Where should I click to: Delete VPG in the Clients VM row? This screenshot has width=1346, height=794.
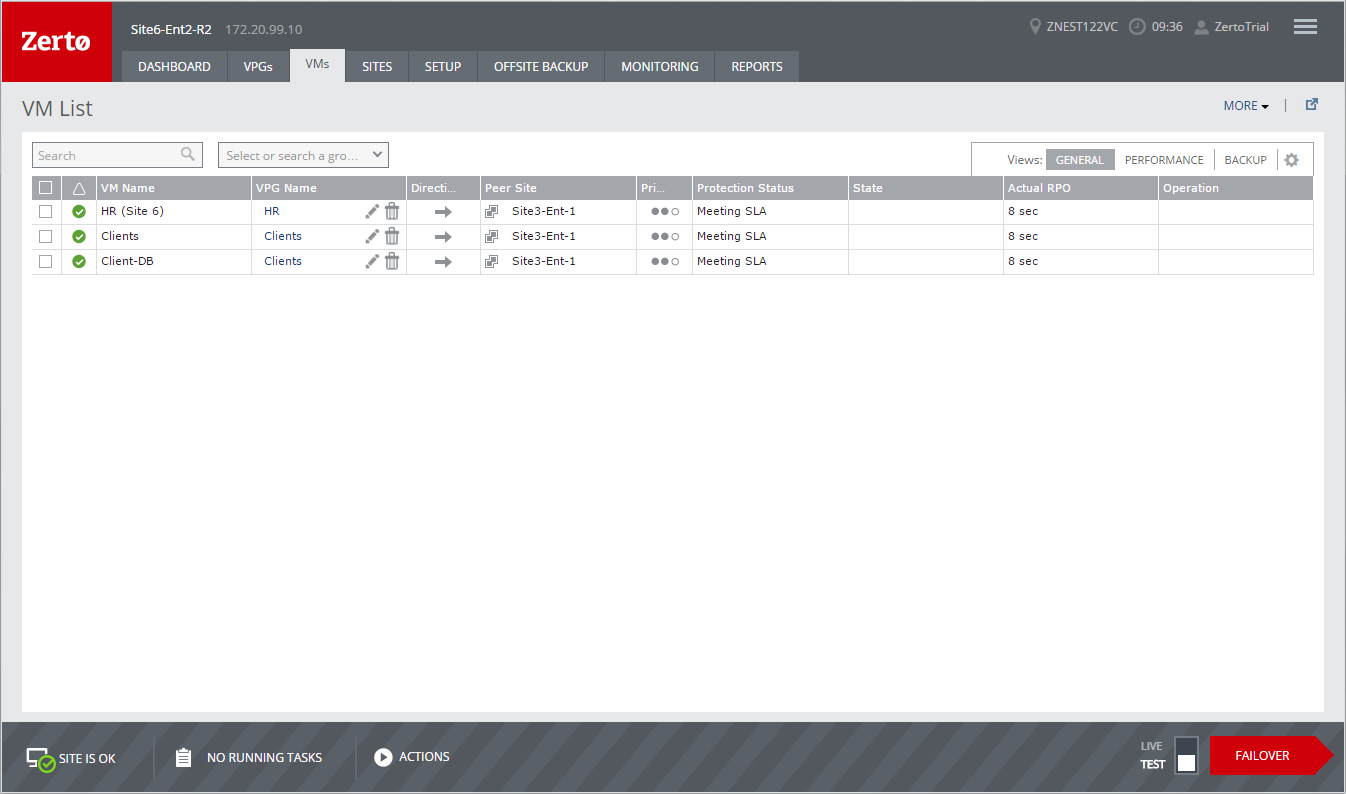coord(392,236)
